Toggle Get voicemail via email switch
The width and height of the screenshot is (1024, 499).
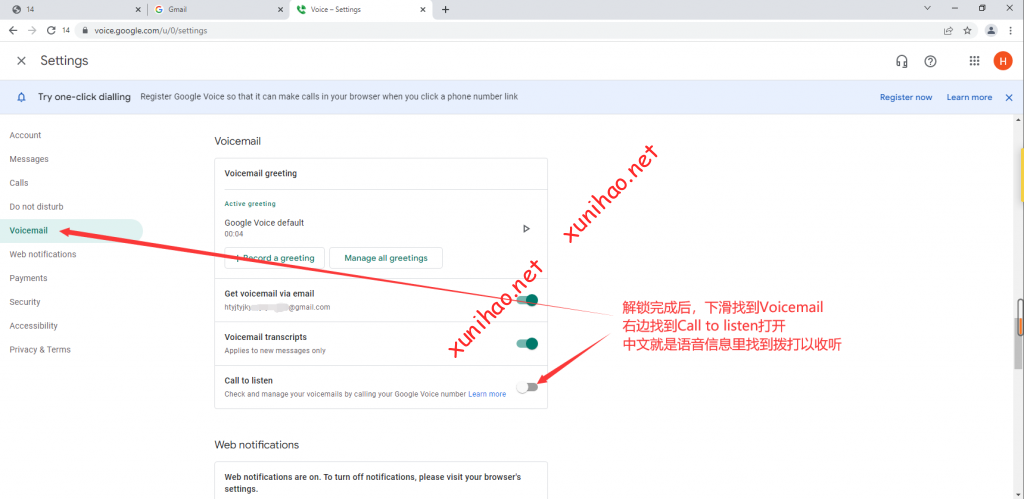click(x=527, y=300)
